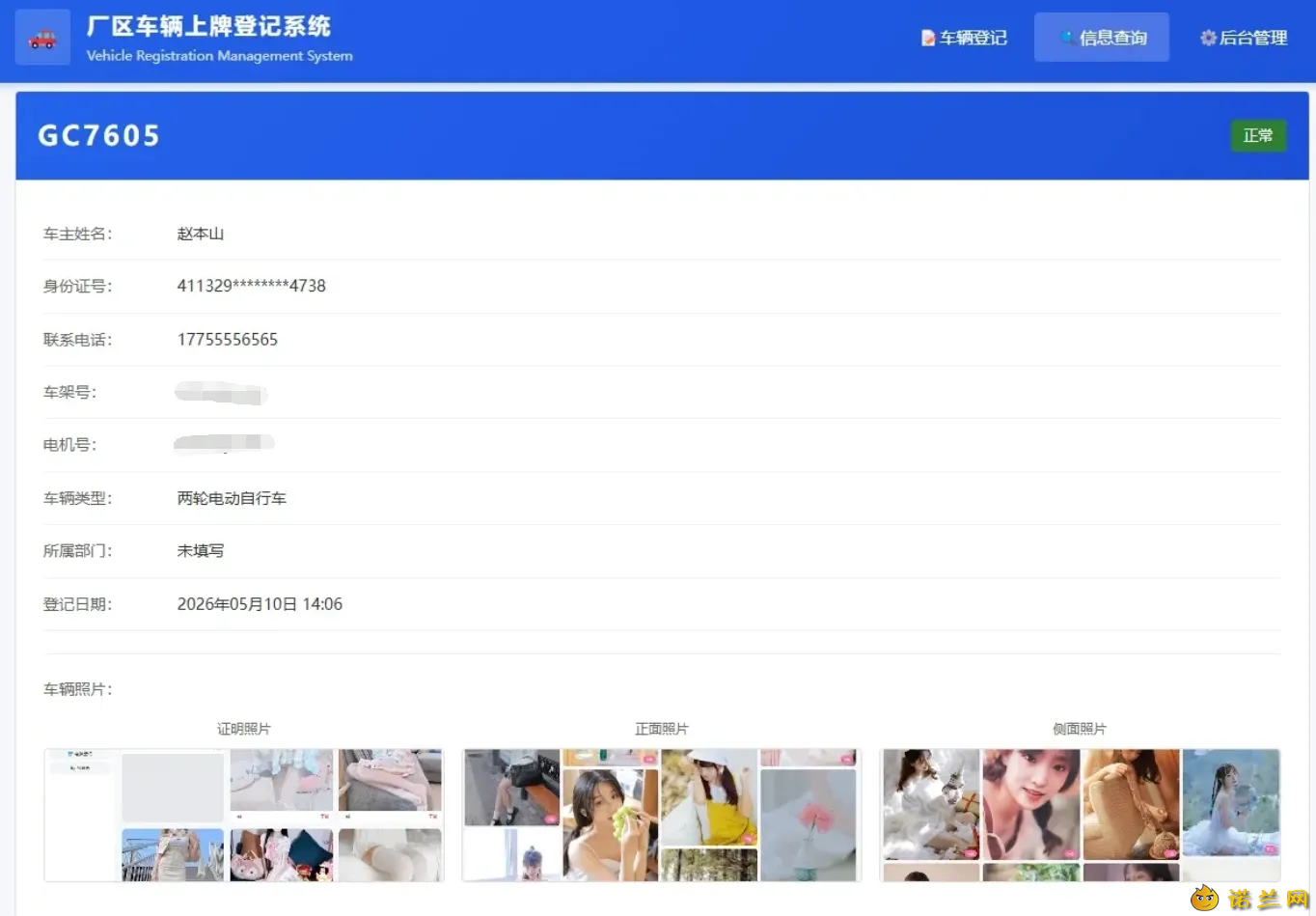This screenshot has height=916, width=1316.
Task: Select plate number GC7605 heading
Action: click(98, 135)
